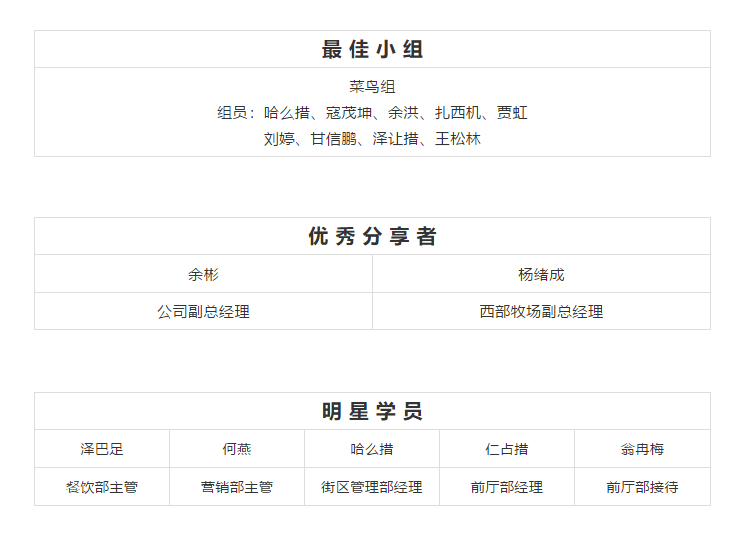The height and width of the screenshot is (535, 756).
Task: Select the 余彬 name cell
Action: point(203,274)
